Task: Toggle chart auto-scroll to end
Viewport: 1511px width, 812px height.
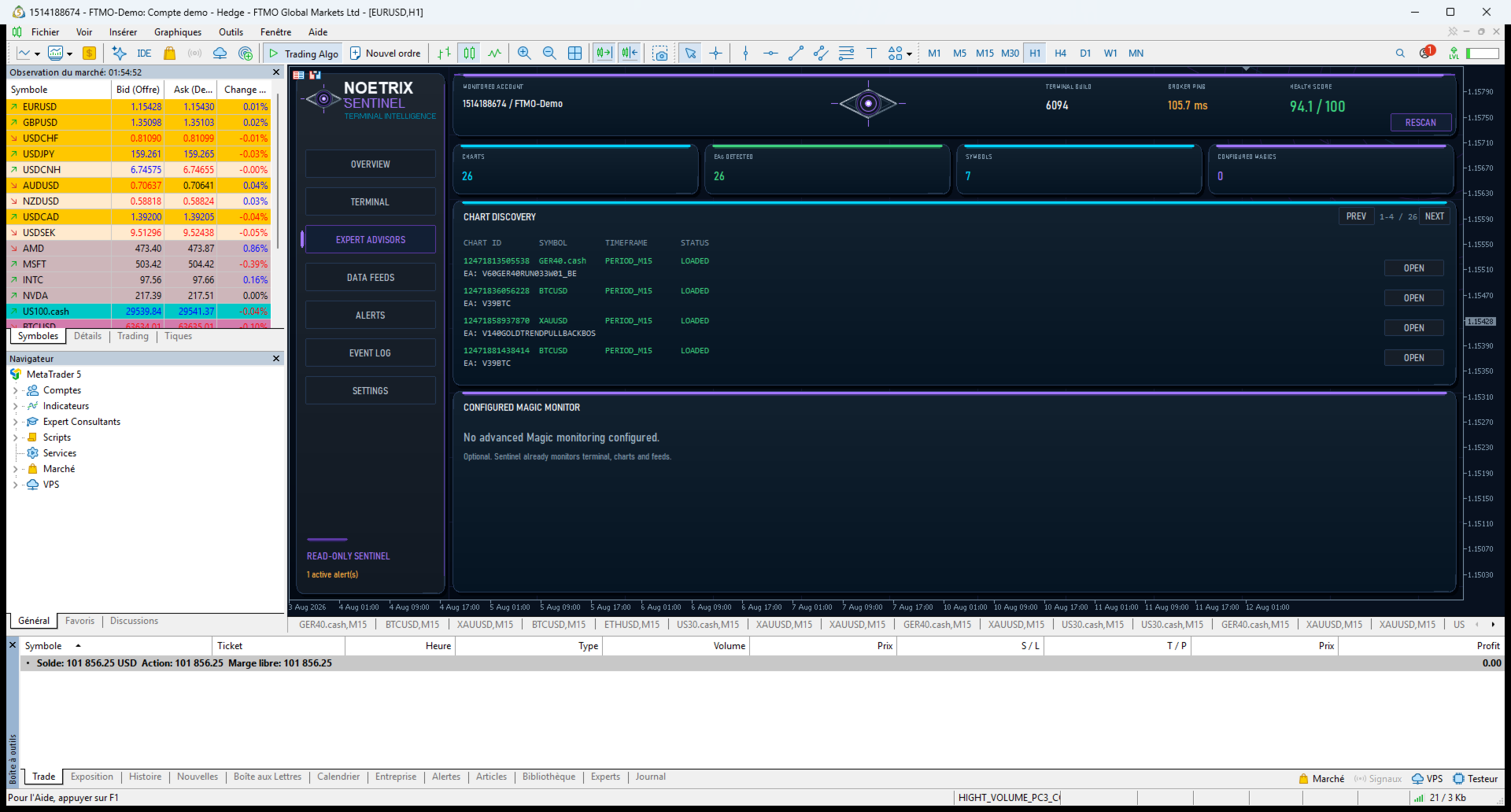Action: (x=604, y=53)
